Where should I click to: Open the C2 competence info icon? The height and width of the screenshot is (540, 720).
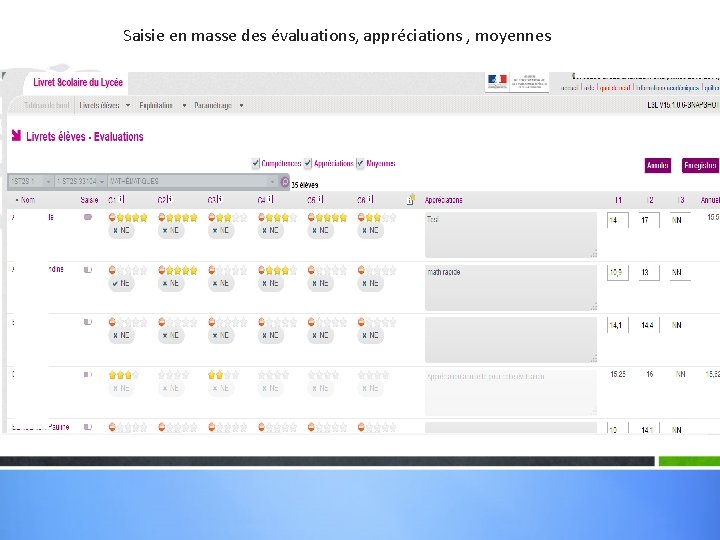tap(170, 199)
